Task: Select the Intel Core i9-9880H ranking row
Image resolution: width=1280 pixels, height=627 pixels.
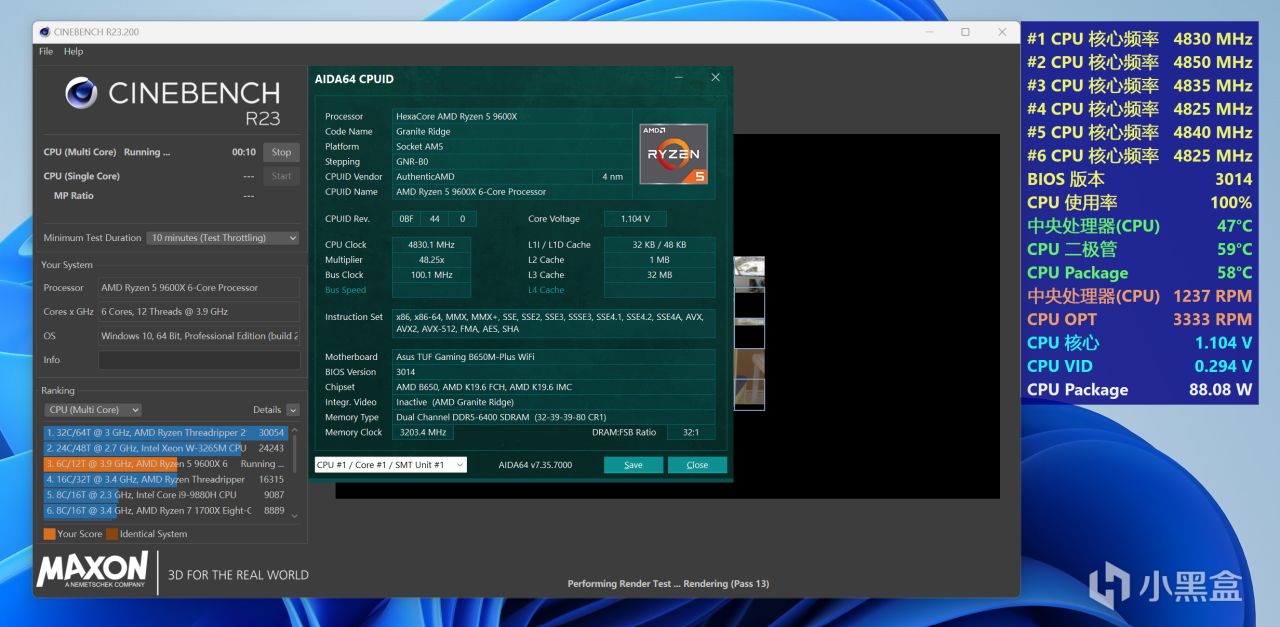Action: (166, 495)
